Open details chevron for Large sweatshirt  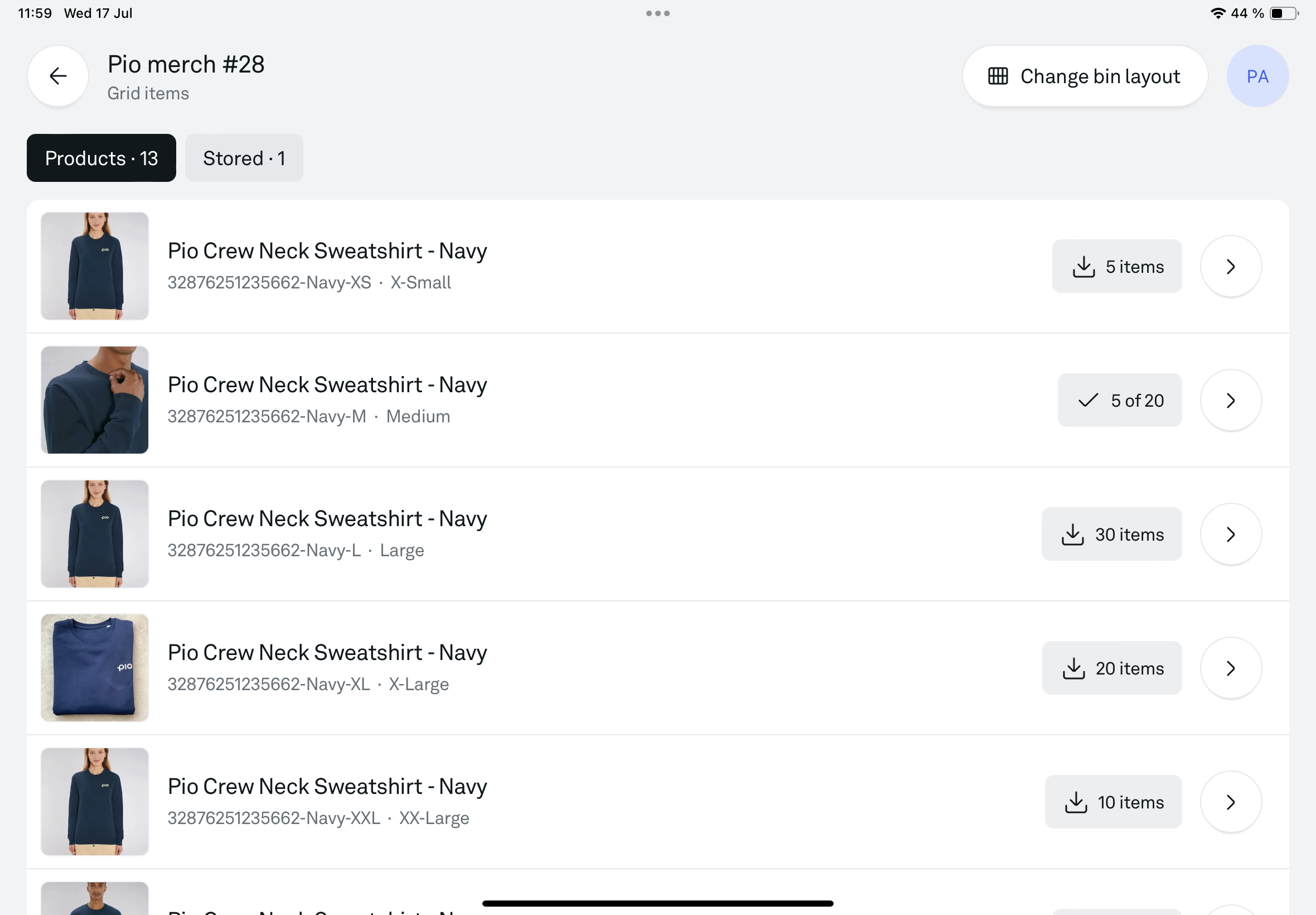pos(1230,534)
